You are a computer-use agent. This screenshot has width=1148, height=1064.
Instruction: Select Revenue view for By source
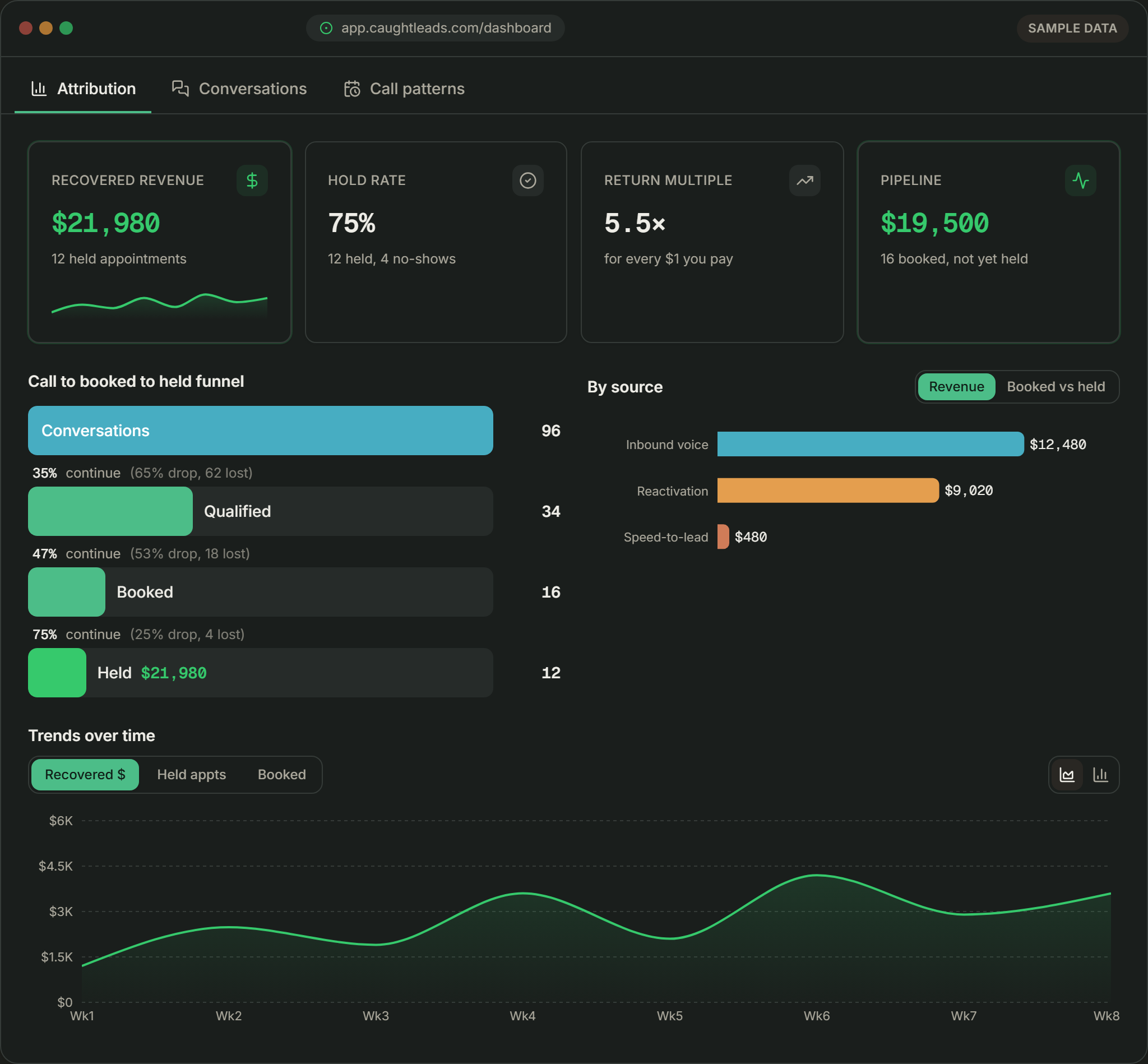pos(956,387)
